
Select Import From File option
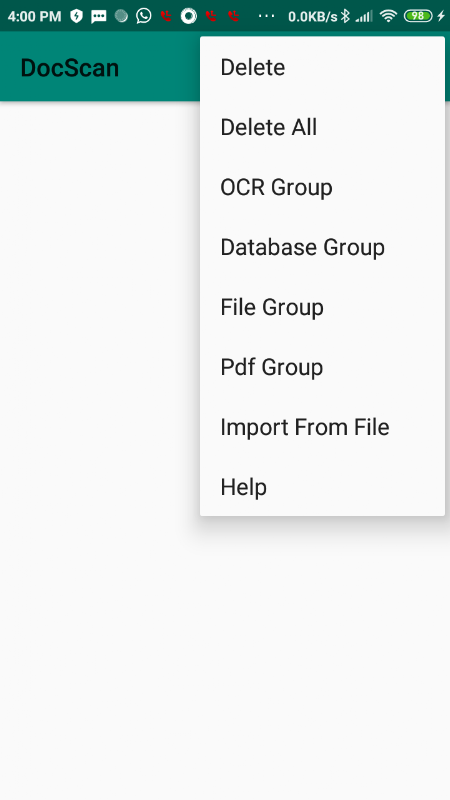point(322,427)
